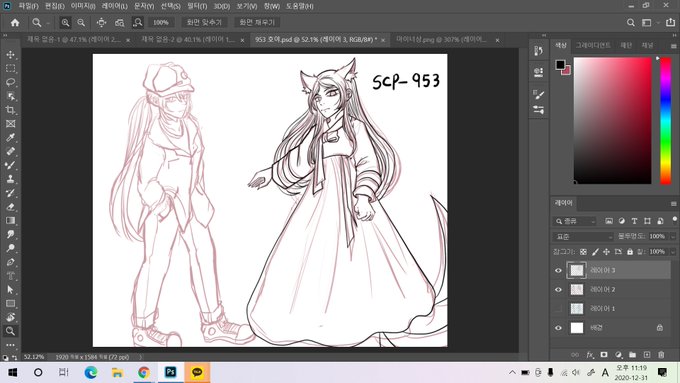Click the delete layer trash icon

point(661,355)
